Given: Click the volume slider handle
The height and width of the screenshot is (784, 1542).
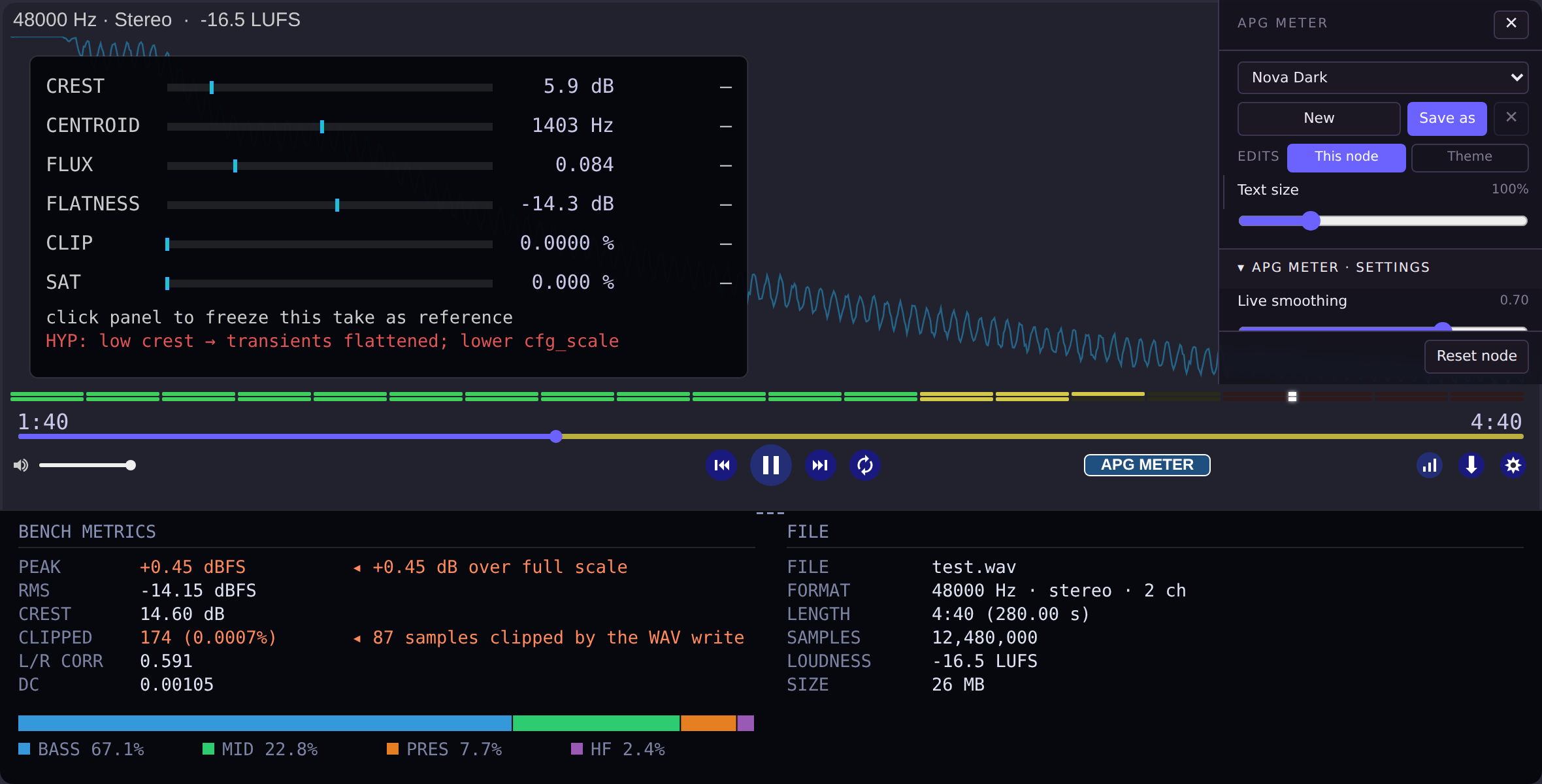Looking at the screenshot, I should pos(131,465).
